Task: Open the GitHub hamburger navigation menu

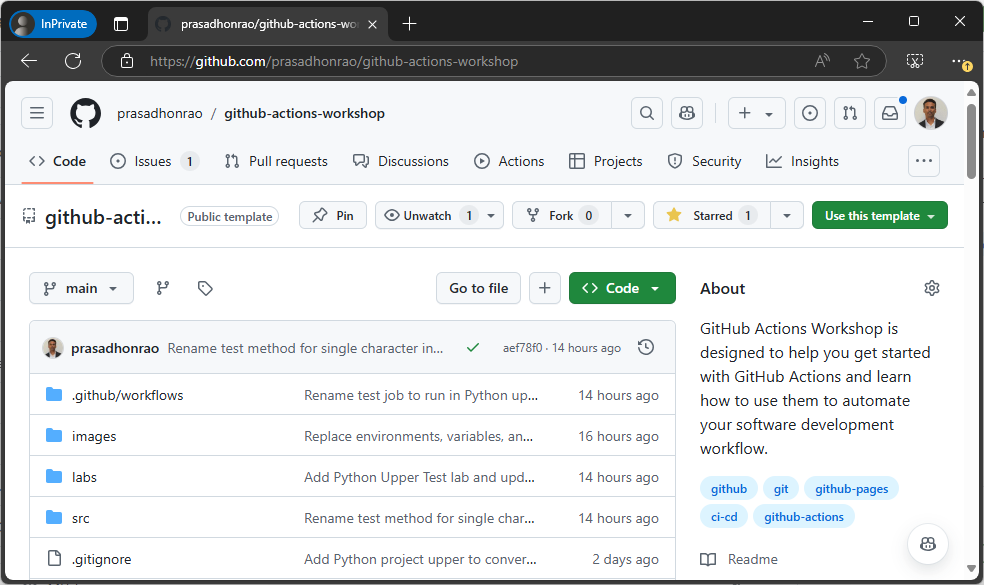Action: tap(37, 113)
